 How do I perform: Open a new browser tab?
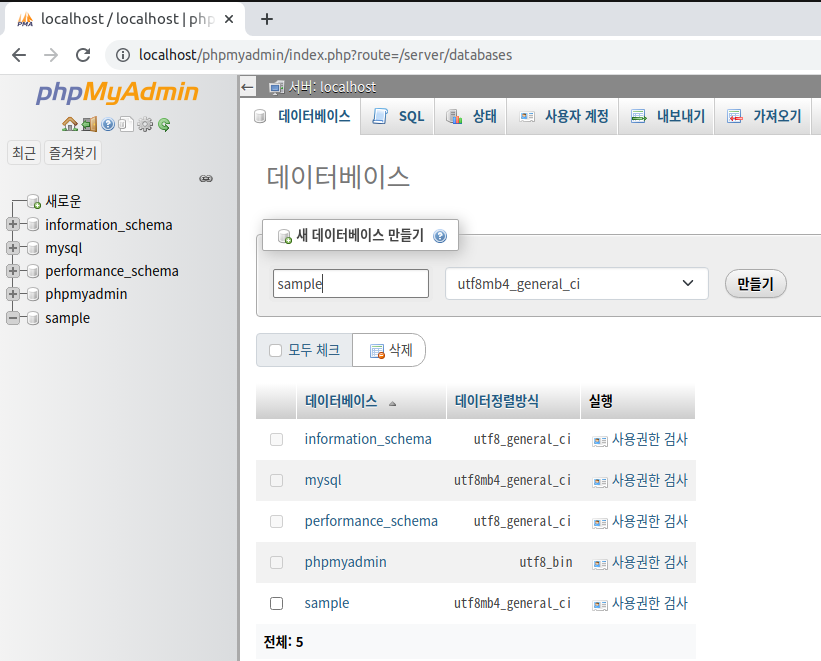point(267,19)
